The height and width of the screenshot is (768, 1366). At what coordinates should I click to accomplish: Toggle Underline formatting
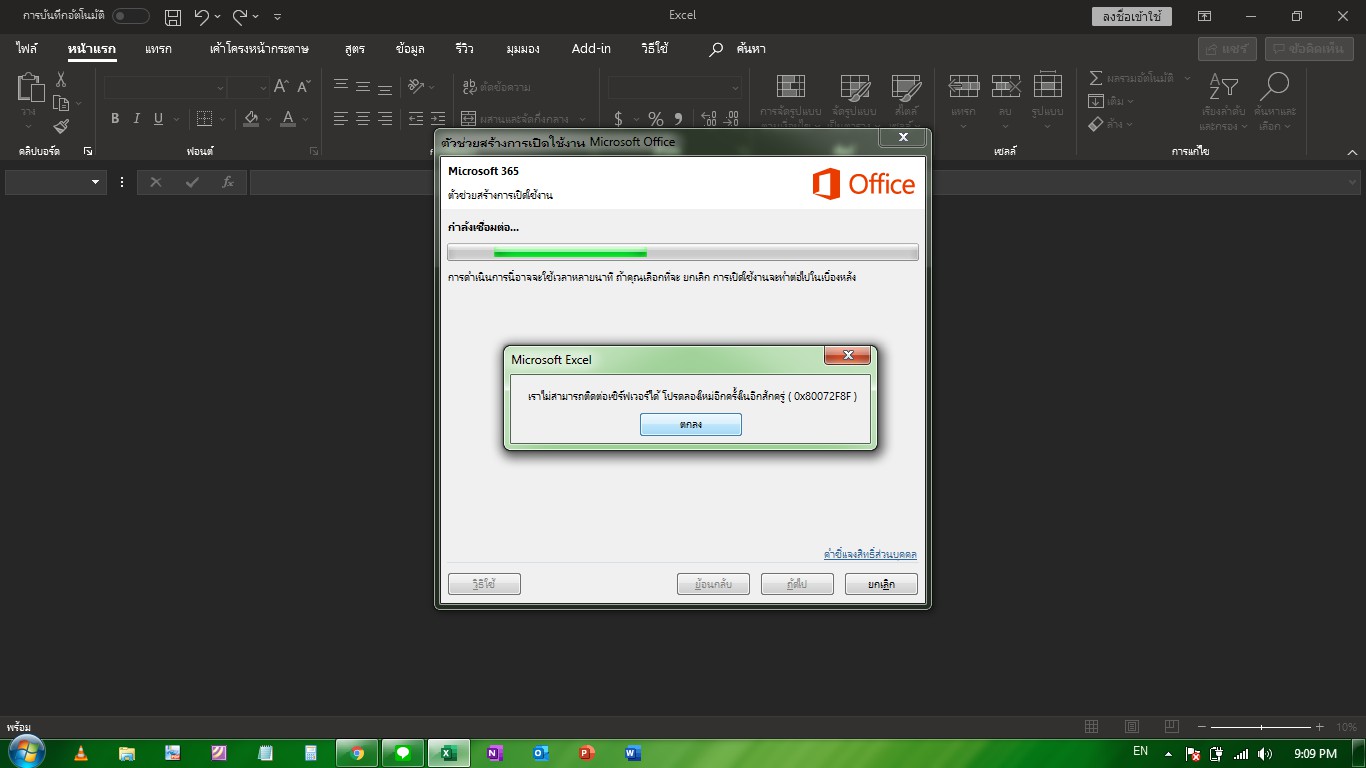(x=158, y=119)
